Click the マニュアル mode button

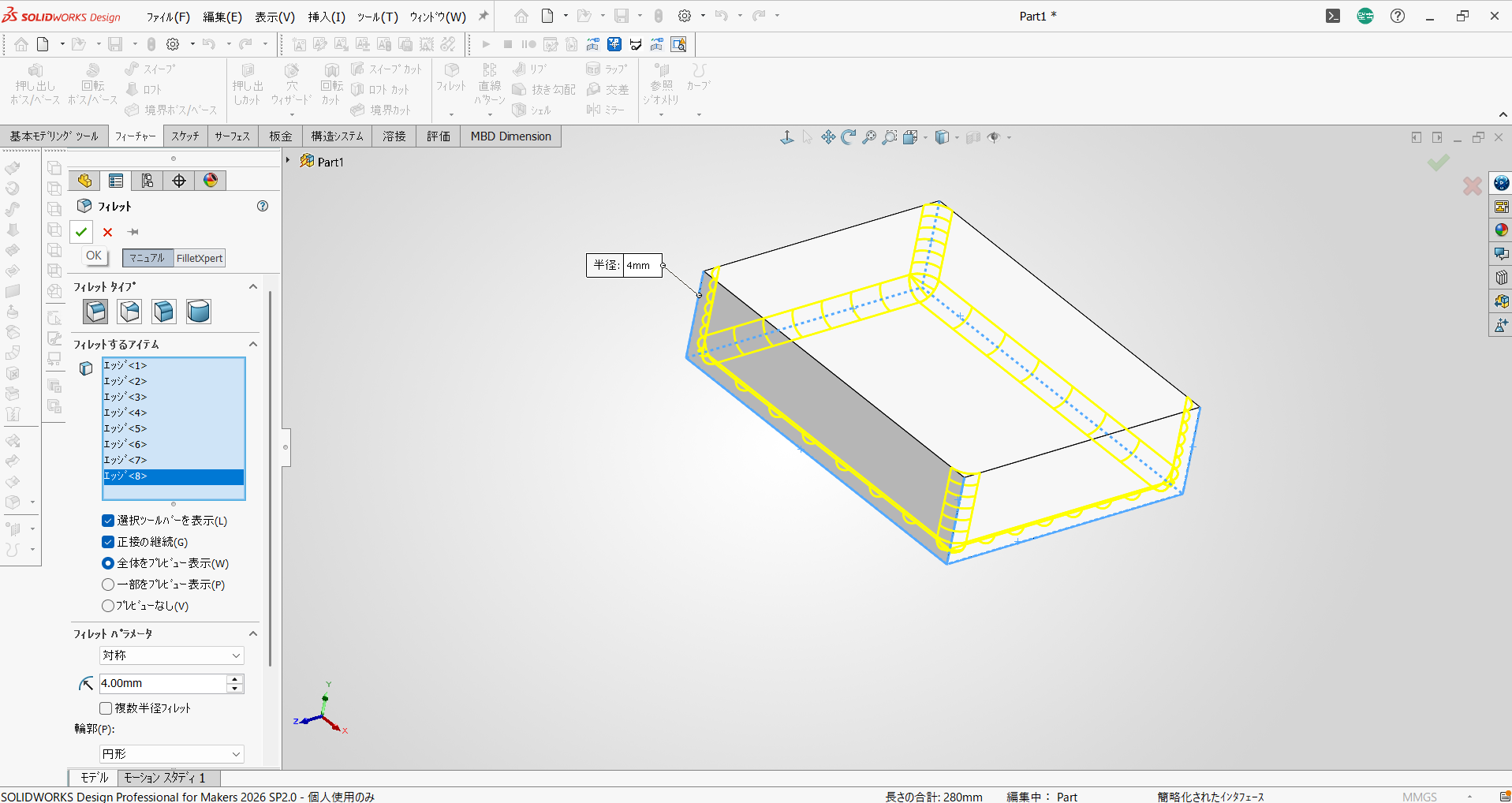(x=147, y=258)
